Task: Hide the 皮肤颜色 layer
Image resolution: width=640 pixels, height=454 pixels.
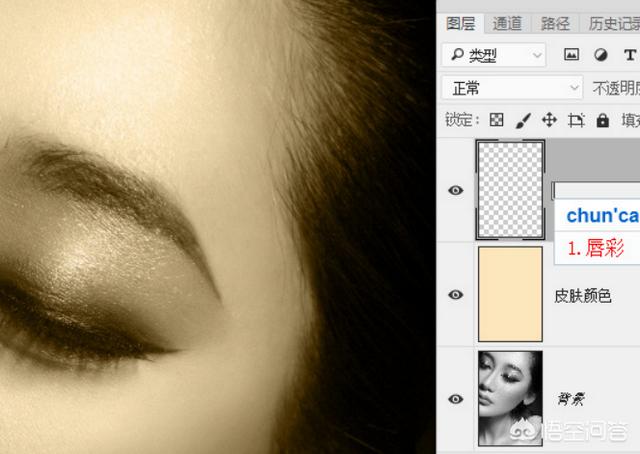Action: pyautogui.click(x=456, y=295)
